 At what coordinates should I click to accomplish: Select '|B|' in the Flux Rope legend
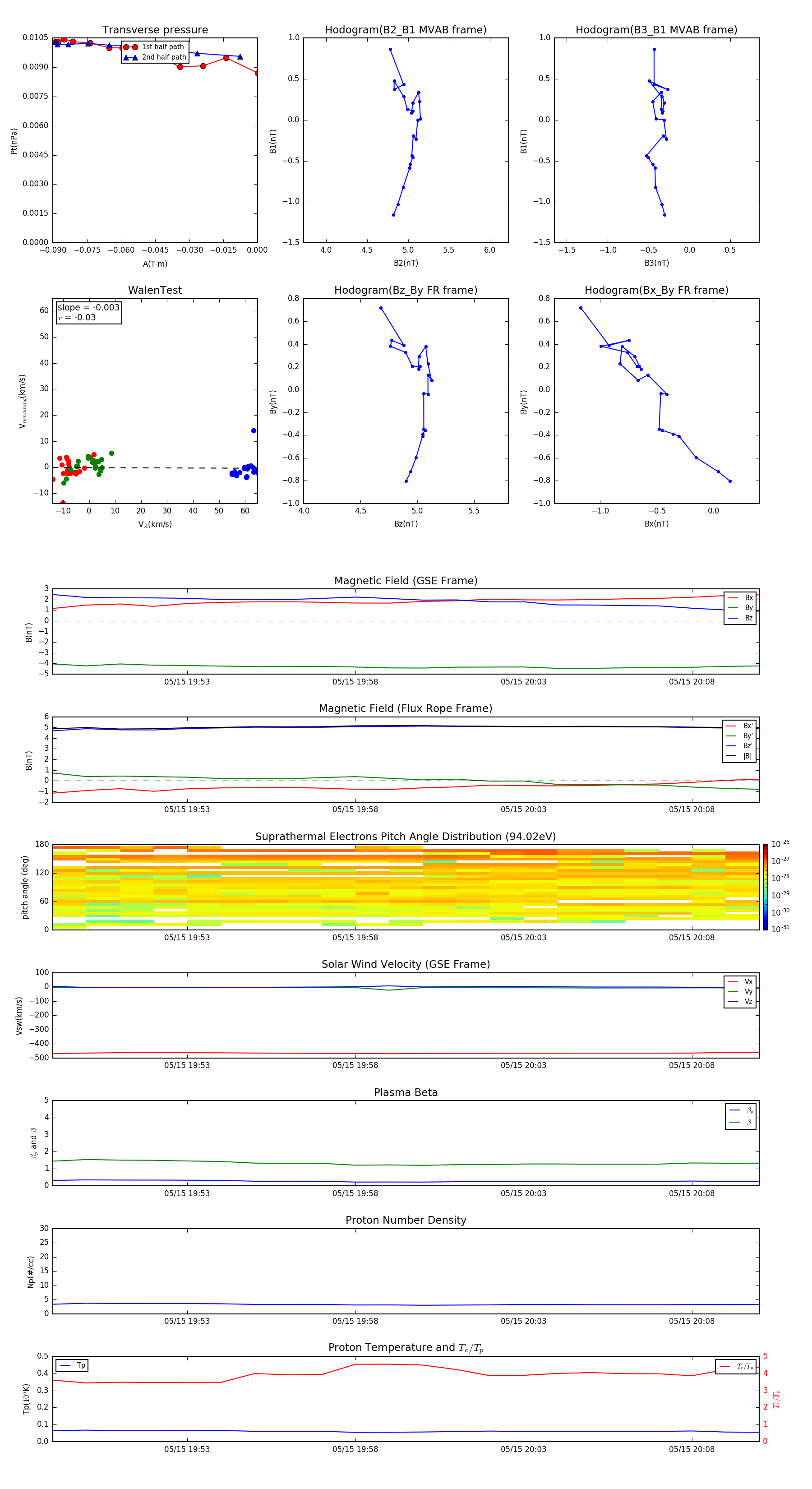click(x=740, y=756)
